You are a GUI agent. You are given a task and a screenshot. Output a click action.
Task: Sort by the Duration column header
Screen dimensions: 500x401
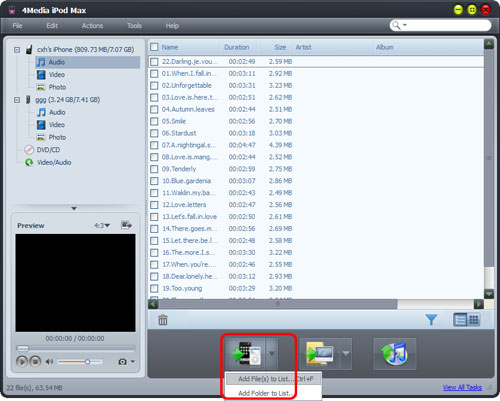point(237,47)
